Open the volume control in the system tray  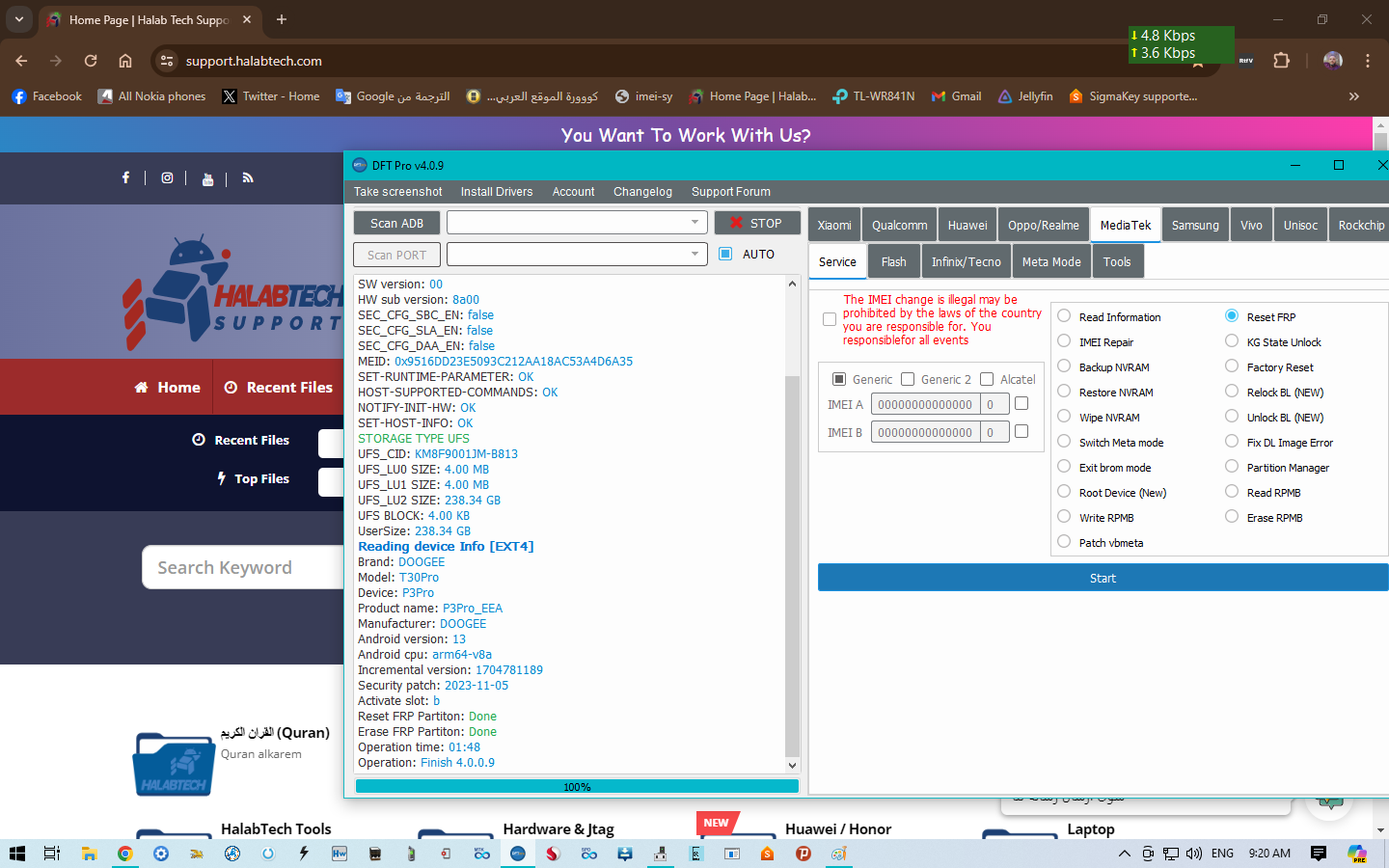(x=1194, y=854)
